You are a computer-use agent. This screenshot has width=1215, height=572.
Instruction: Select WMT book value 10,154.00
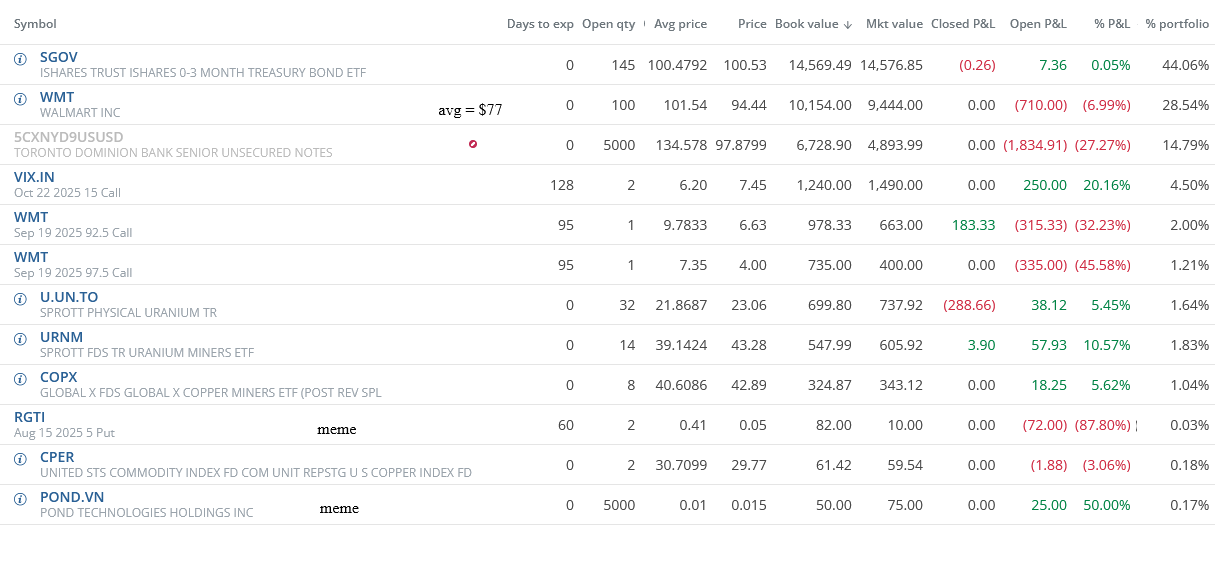[821, 105]
